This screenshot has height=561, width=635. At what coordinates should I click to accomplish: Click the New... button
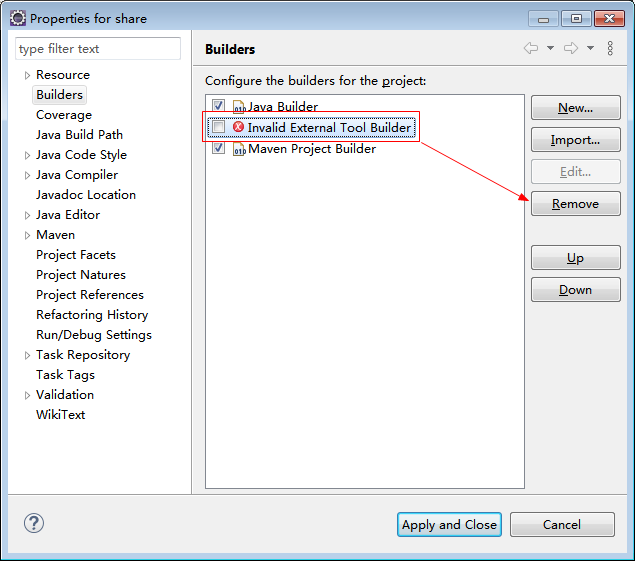coord(575,108)
